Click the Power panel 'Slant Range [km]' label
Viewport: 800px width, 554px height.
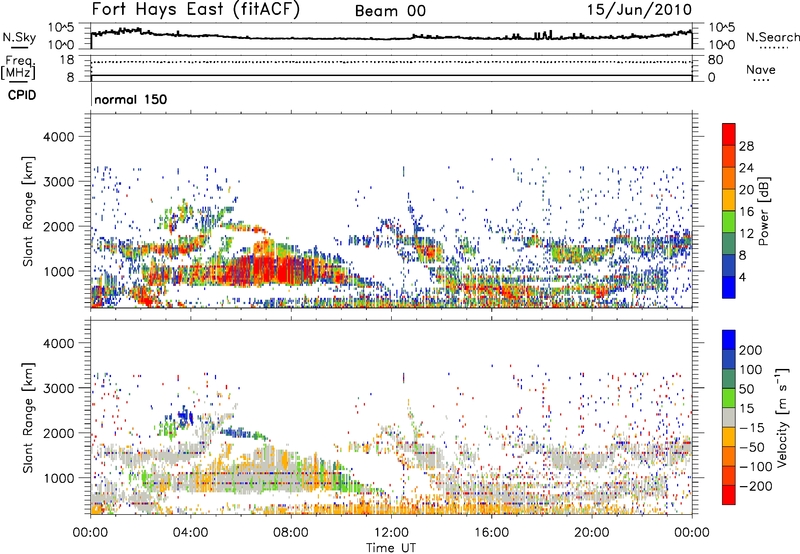[x=28, y=211]
